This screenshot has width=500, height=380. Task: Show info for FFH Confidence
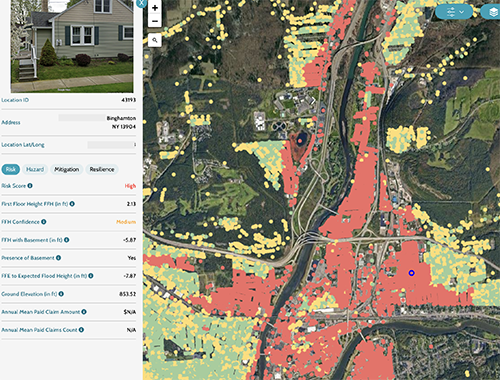tap(44, 222)
